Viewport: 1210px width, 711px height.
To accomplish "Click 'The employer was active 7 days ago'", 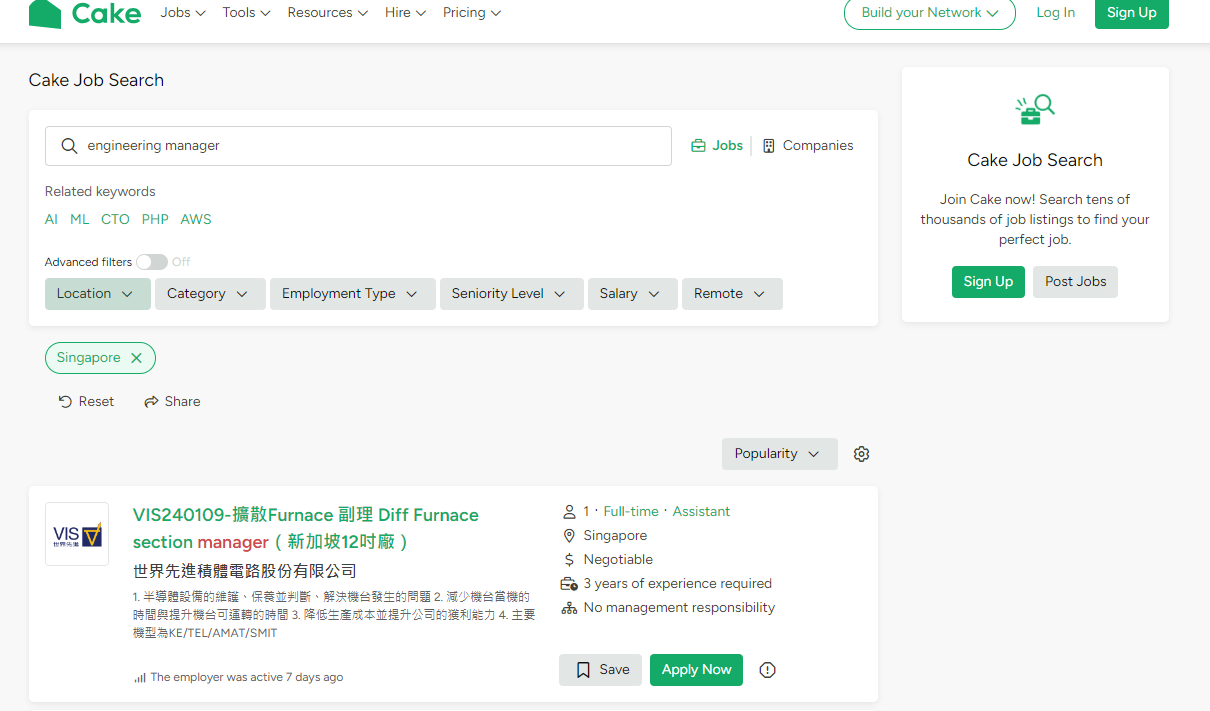I will [x=246, y=678].
